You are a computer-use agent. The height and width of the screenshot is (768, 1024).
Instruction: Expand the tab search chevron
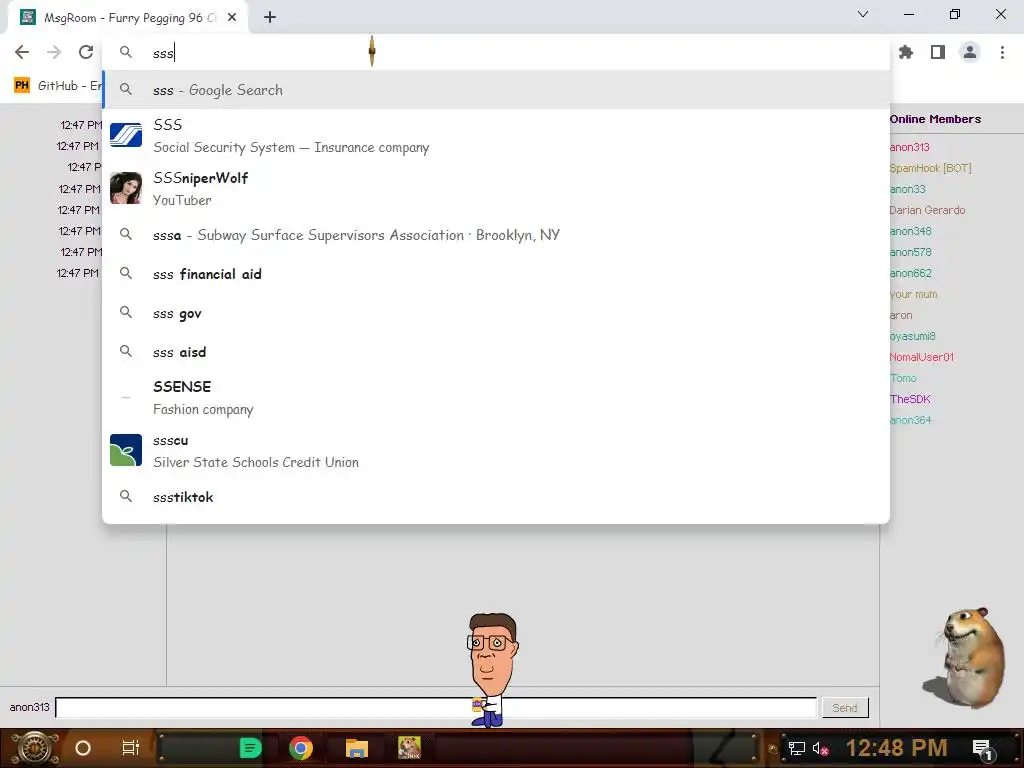(863, 14)
